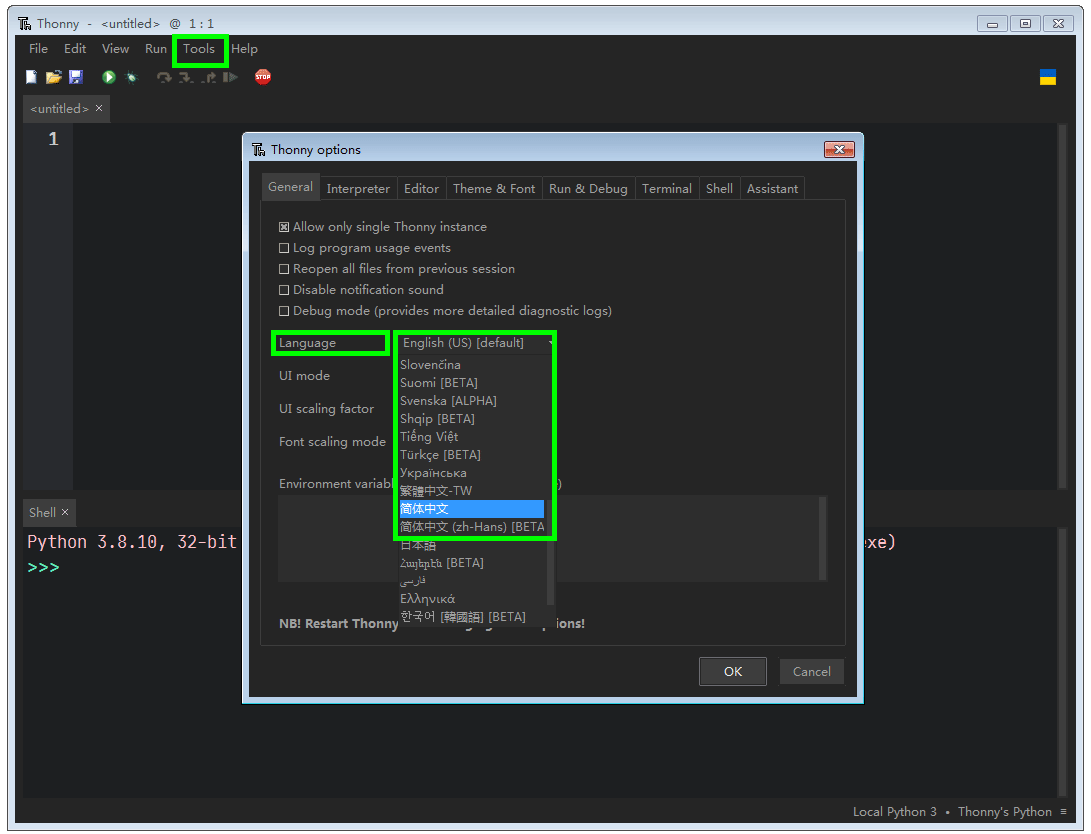Pick 繁體中文-TW in the language list
This screenshot has height=834, width=1091.
(472, 490)
